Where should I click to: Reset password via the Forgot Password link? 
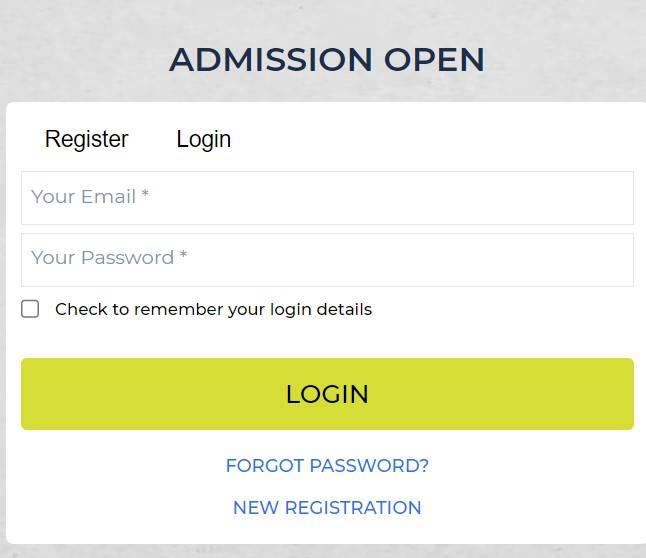click(327, 466)
